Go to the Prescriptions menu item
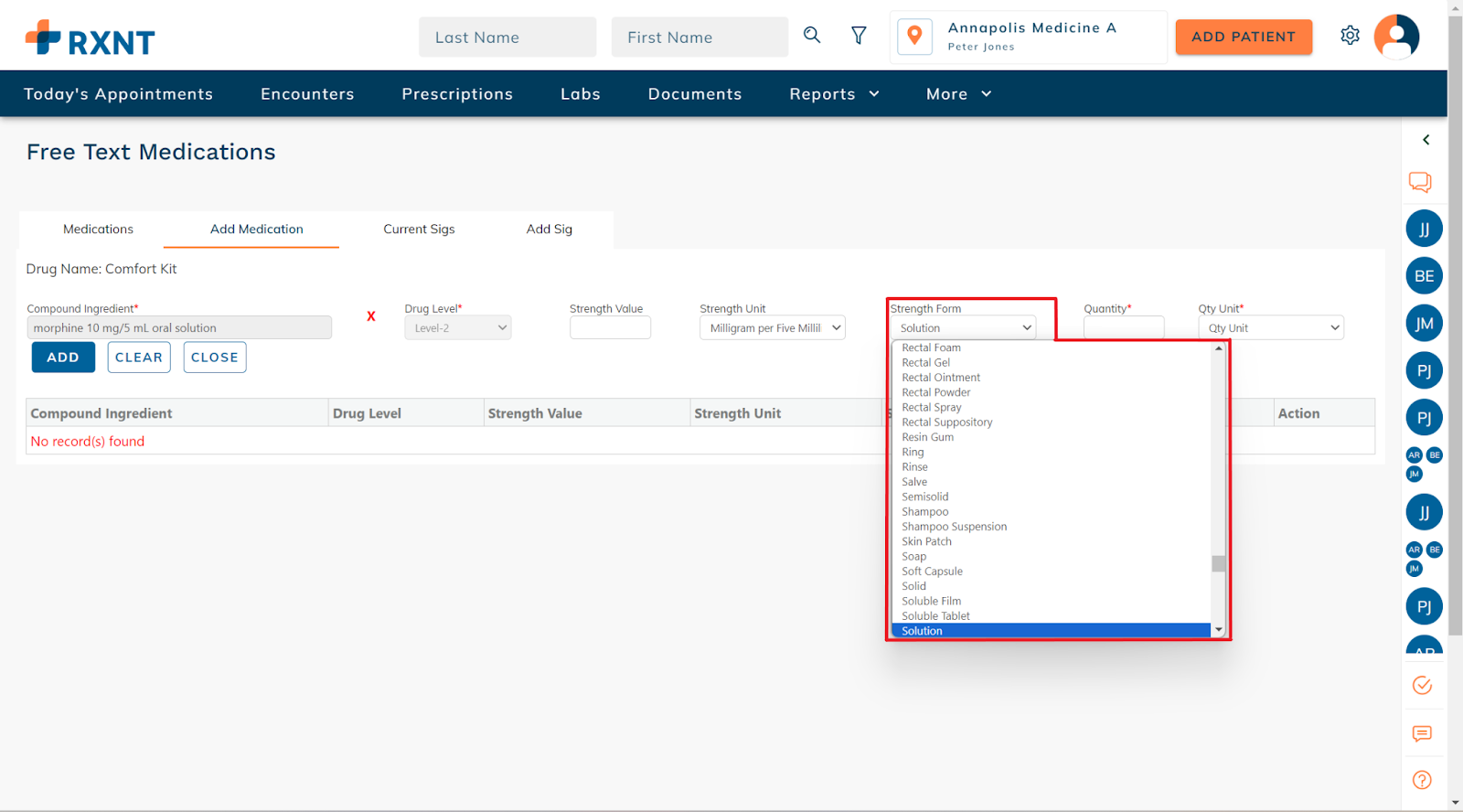Image resolution: width=1463 pixels, height=812 pixels. tap(457, 94)
